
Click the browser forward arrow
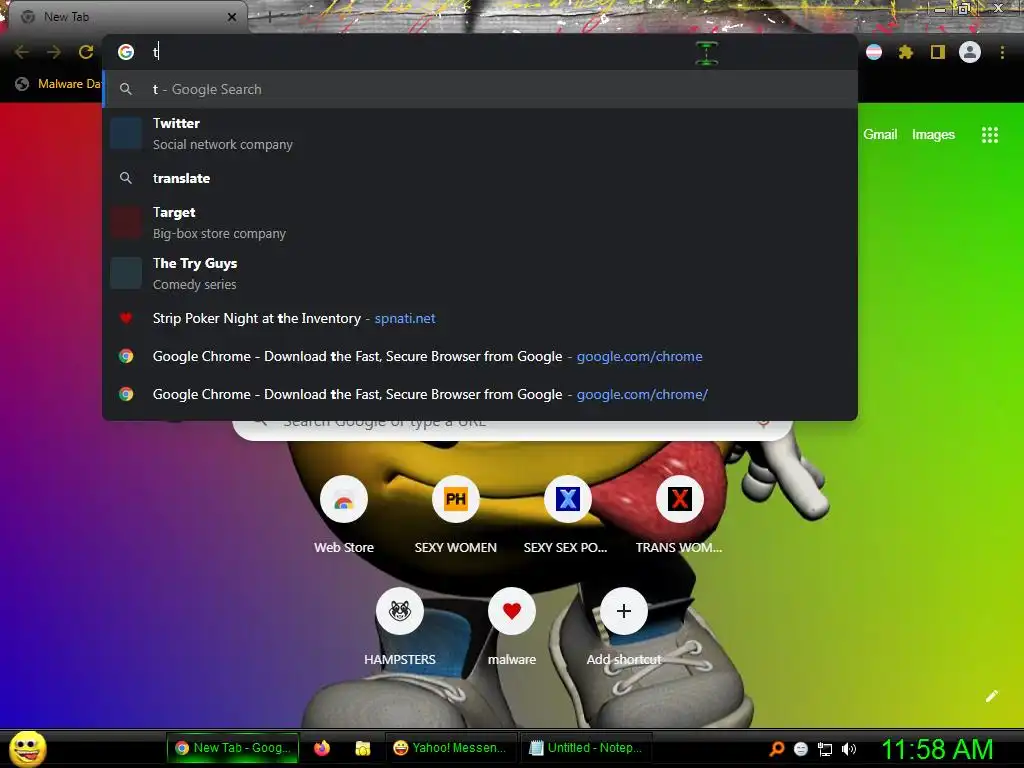(54, 52)
